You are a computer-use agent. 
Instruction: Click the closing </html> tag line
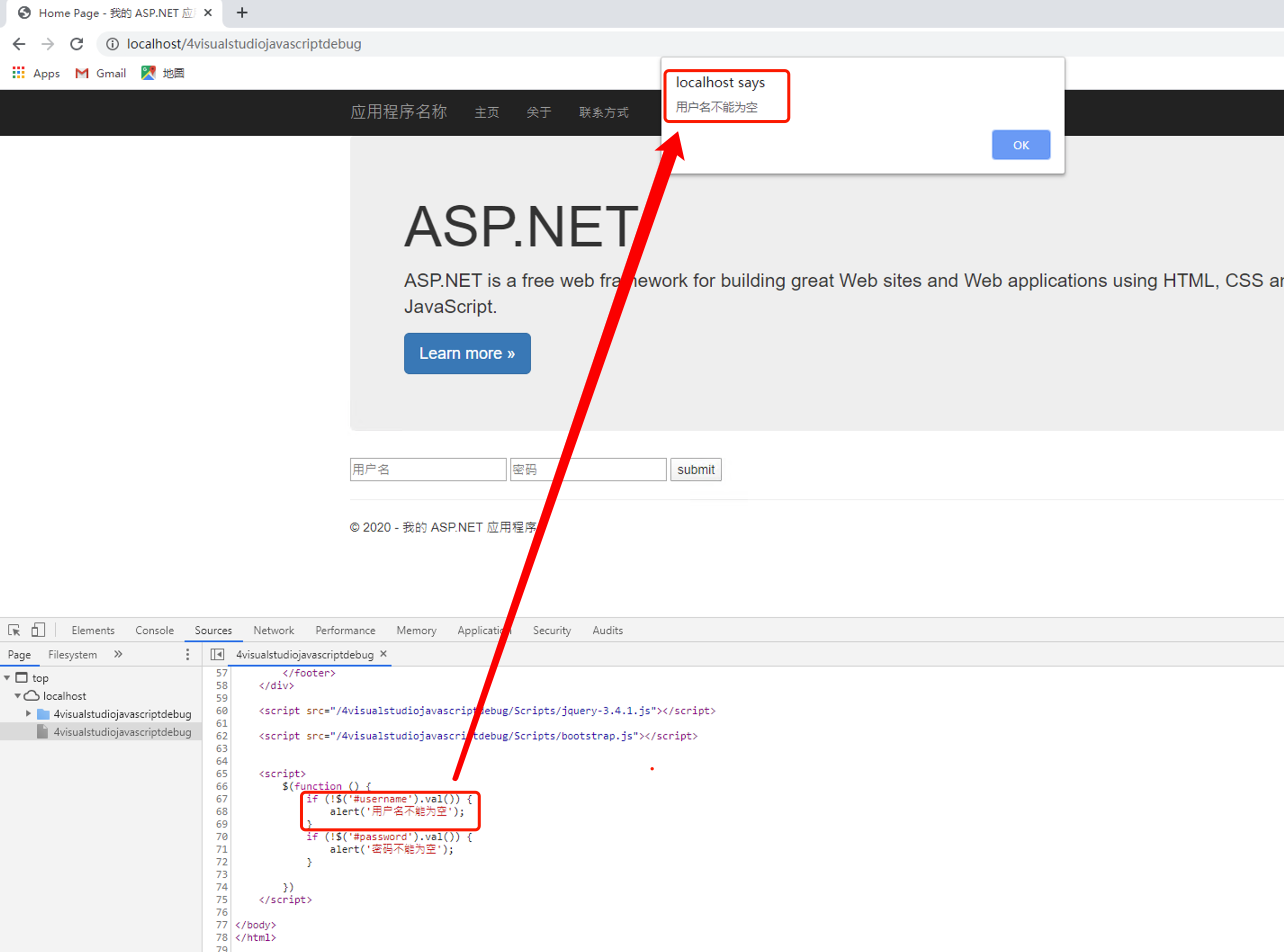(x=255, y=937)
